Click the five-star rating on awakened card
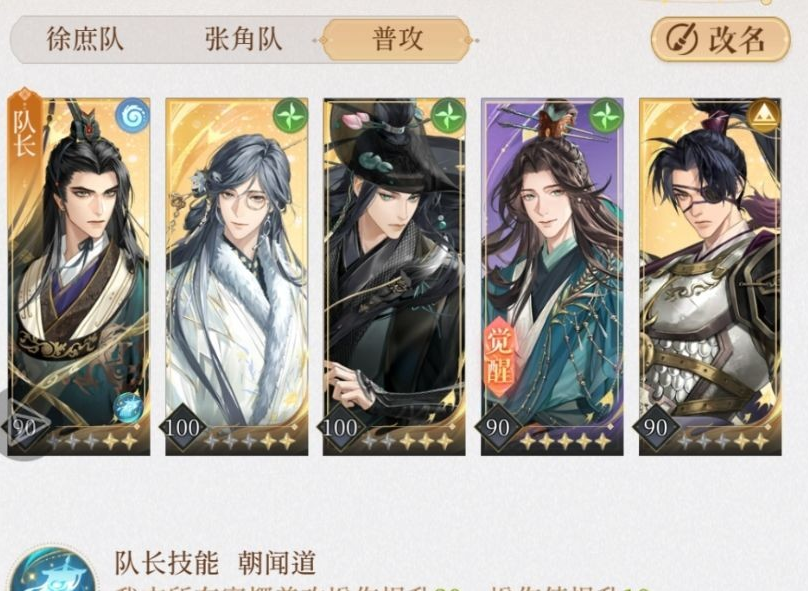The width and height of the screenshot is (808, 591). pos(565,441)
